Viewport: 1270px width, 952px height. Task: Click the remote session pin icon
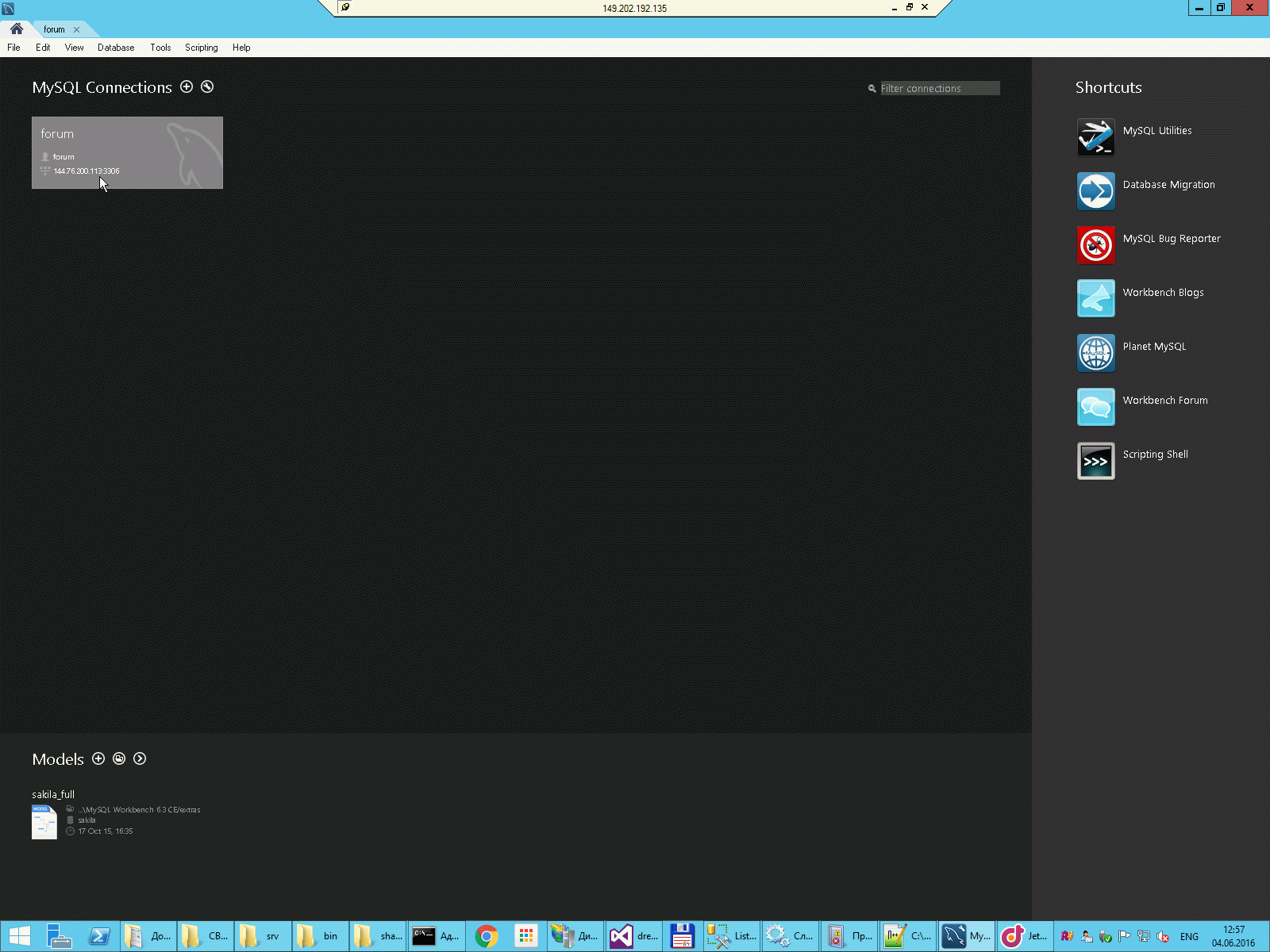[x=345, y=7]
